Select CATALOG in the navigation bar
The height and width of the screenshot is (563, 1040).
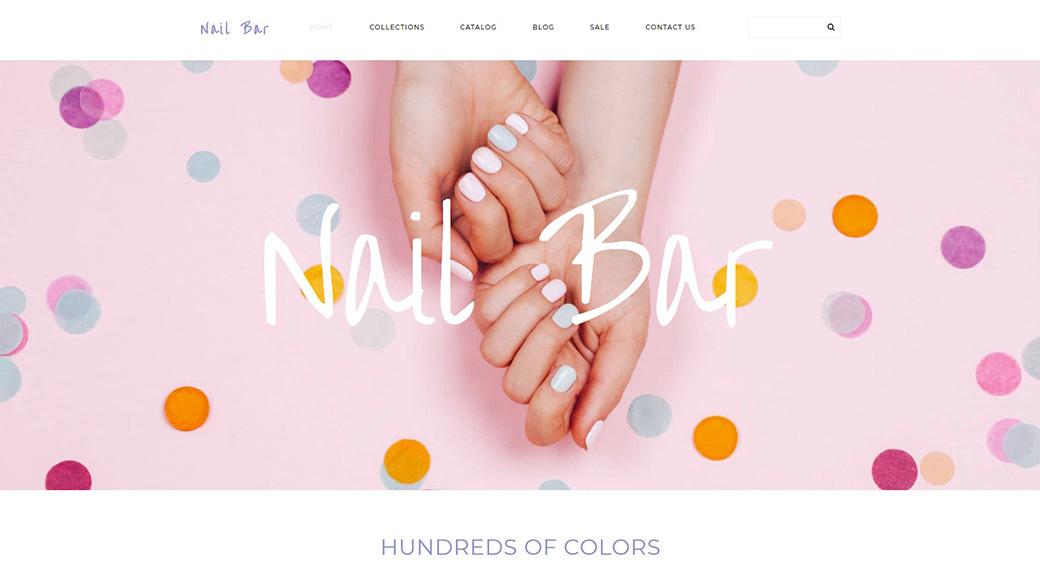pos(478,27)
